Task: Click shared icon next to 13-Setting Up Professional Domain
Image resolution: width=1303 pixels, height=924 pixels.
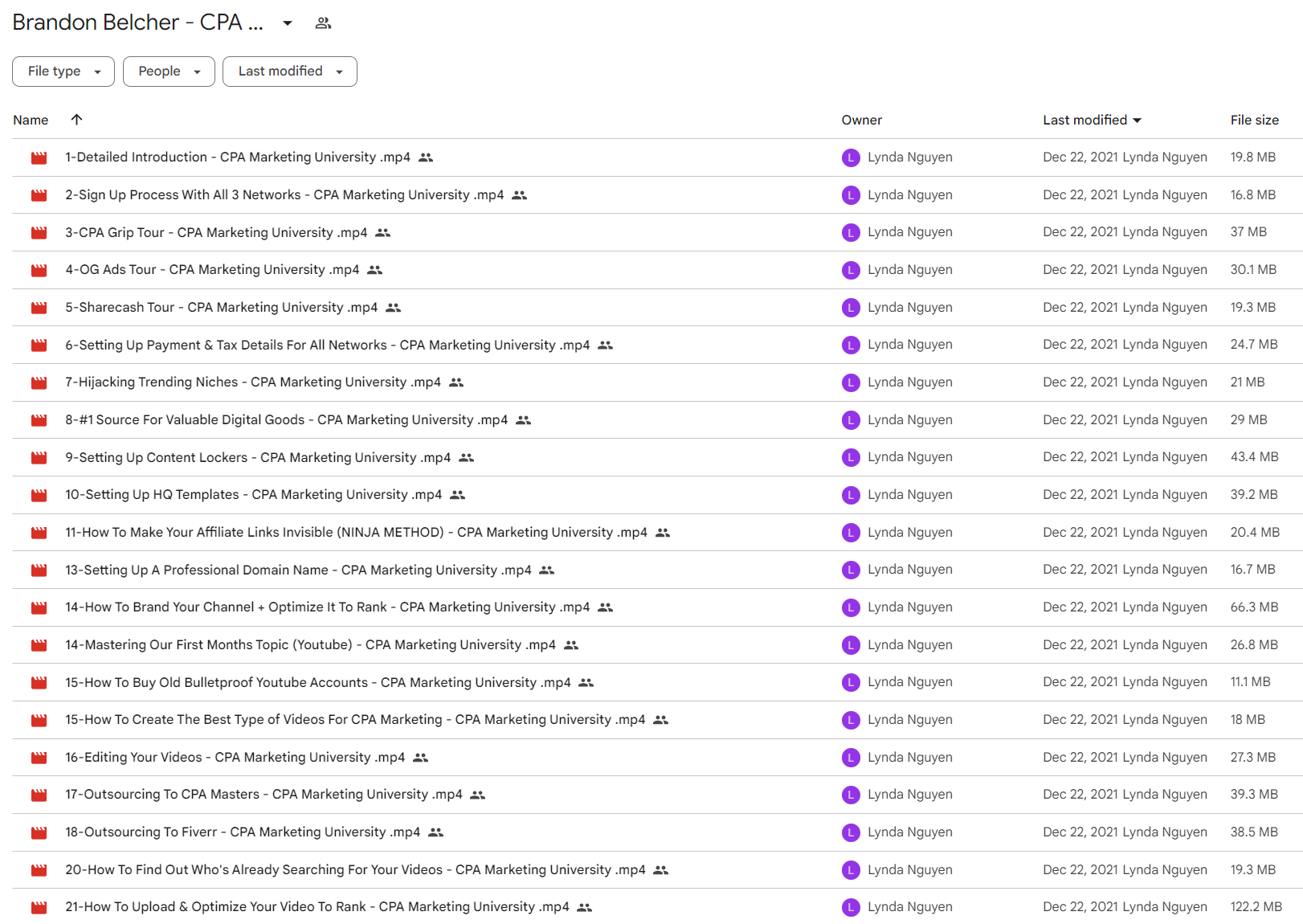Action: (x=547, y=570)
